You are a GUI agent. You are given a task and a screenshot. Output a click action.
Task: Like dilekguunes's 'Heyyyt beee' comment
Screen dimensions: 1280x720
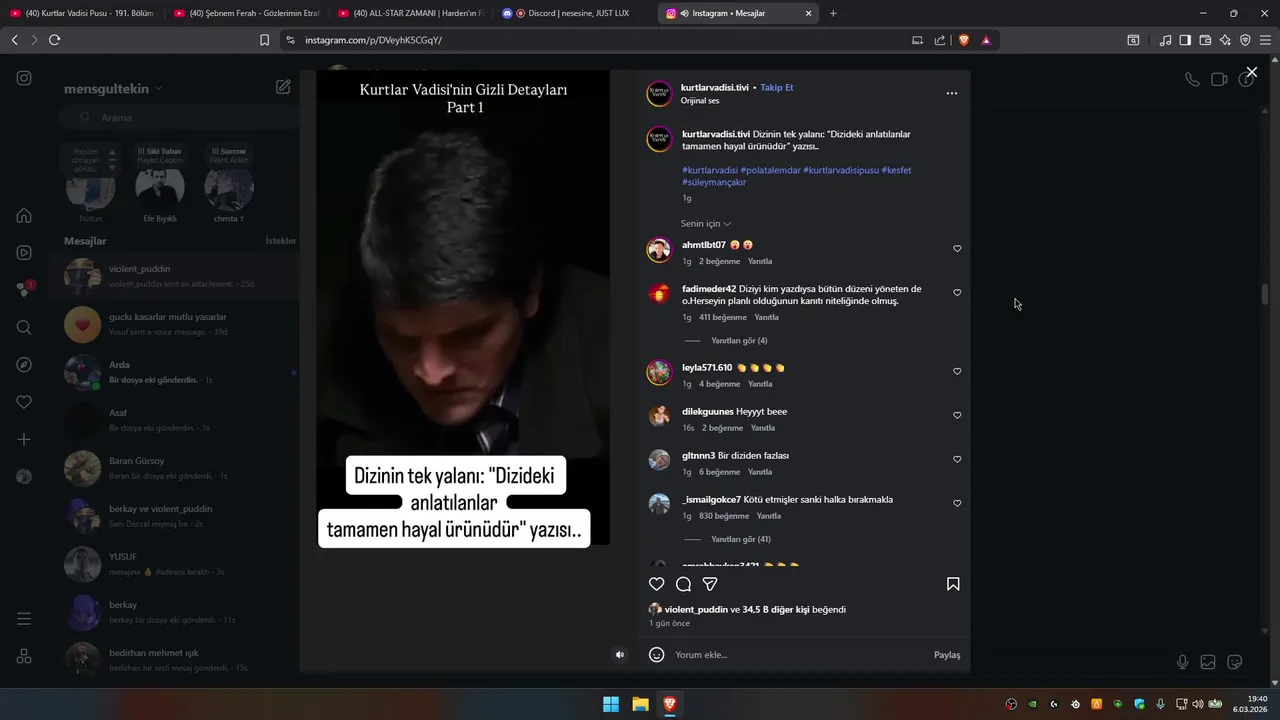point(957,415)
